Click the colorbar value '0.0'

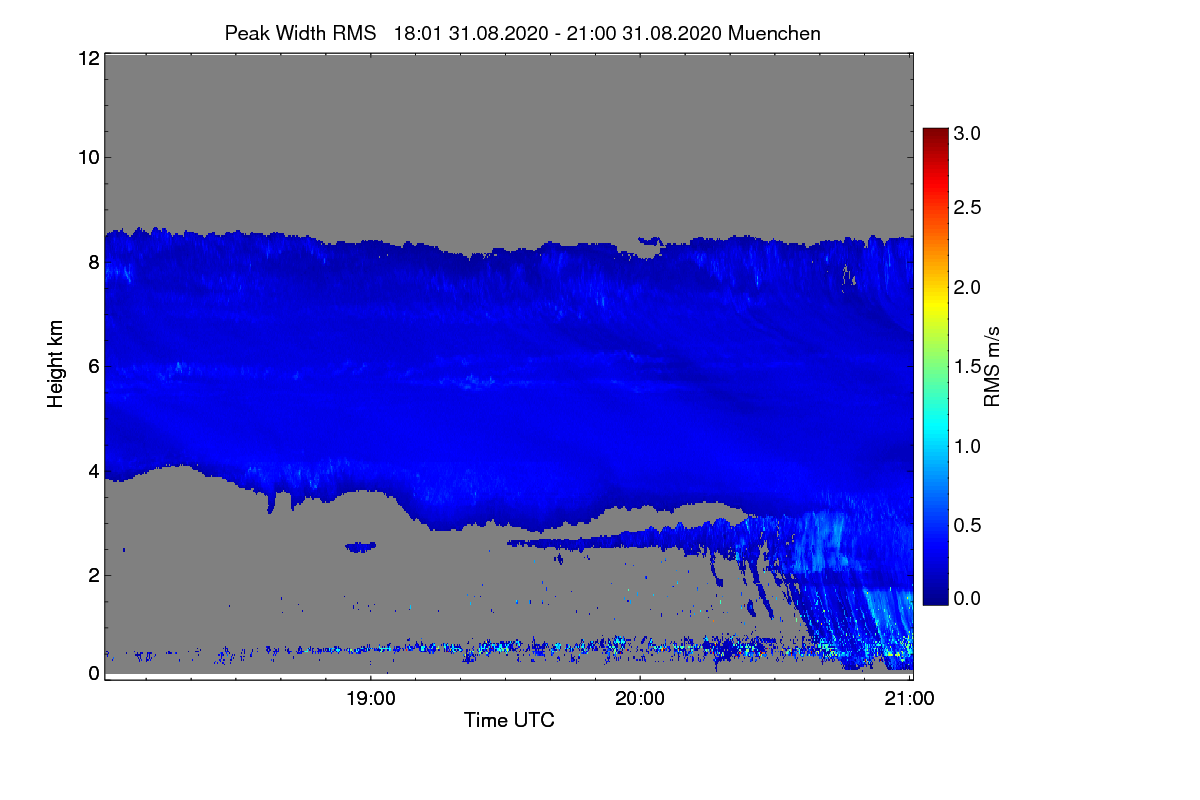967,598
